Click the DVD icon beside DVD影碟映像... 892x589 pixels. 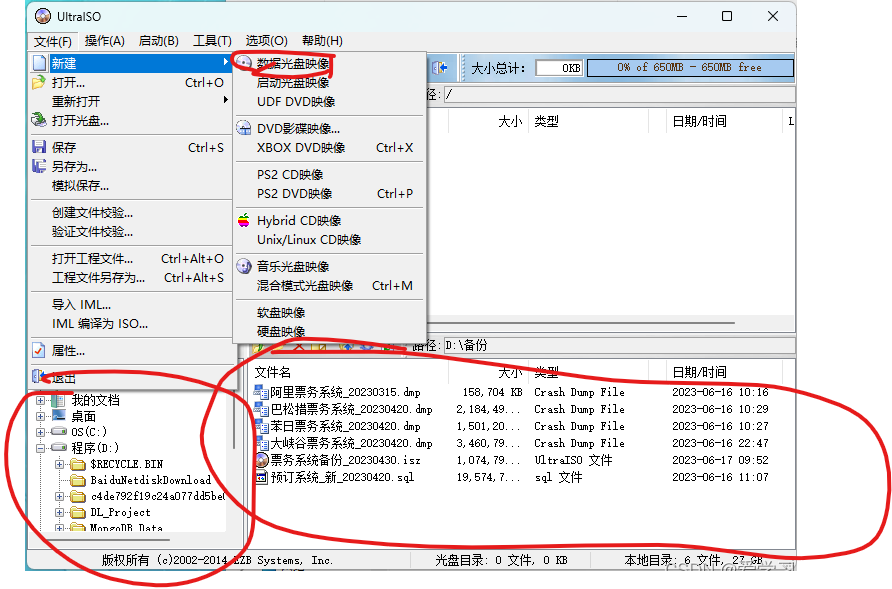[244, 128]
